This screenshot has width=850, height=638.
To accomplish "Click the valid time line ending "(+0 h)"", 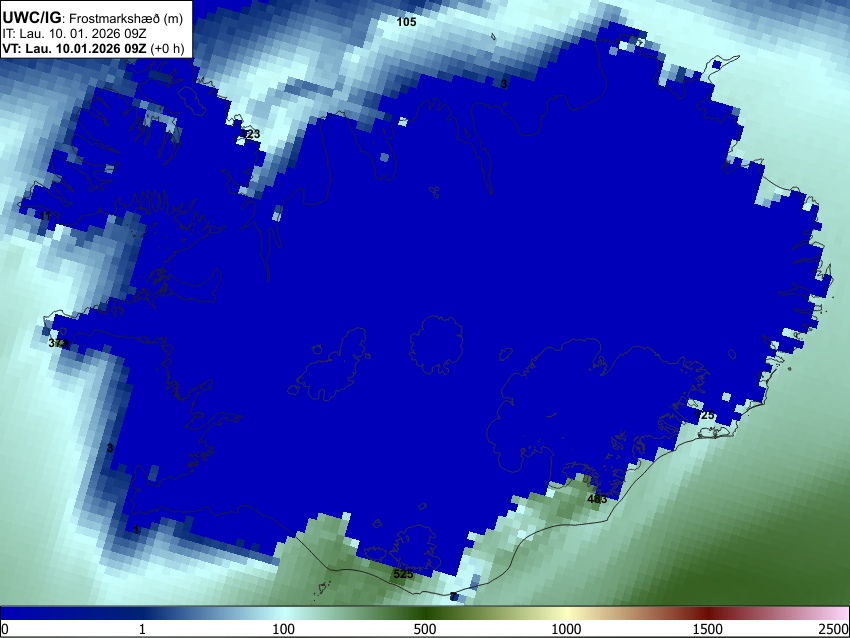I will pos(93,48).
